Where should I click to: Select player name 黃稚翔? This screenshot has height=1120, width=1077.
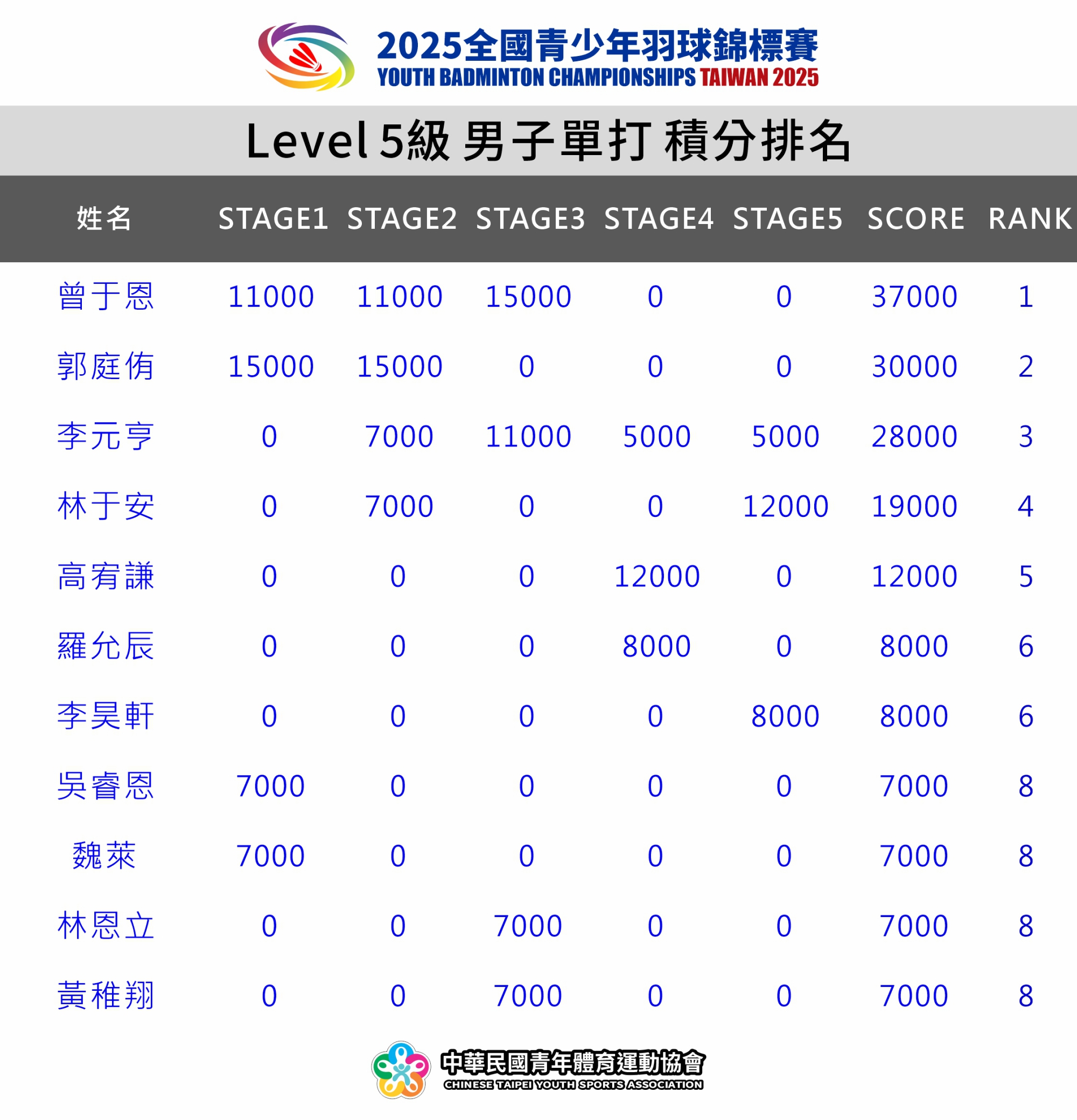(106, 996)
